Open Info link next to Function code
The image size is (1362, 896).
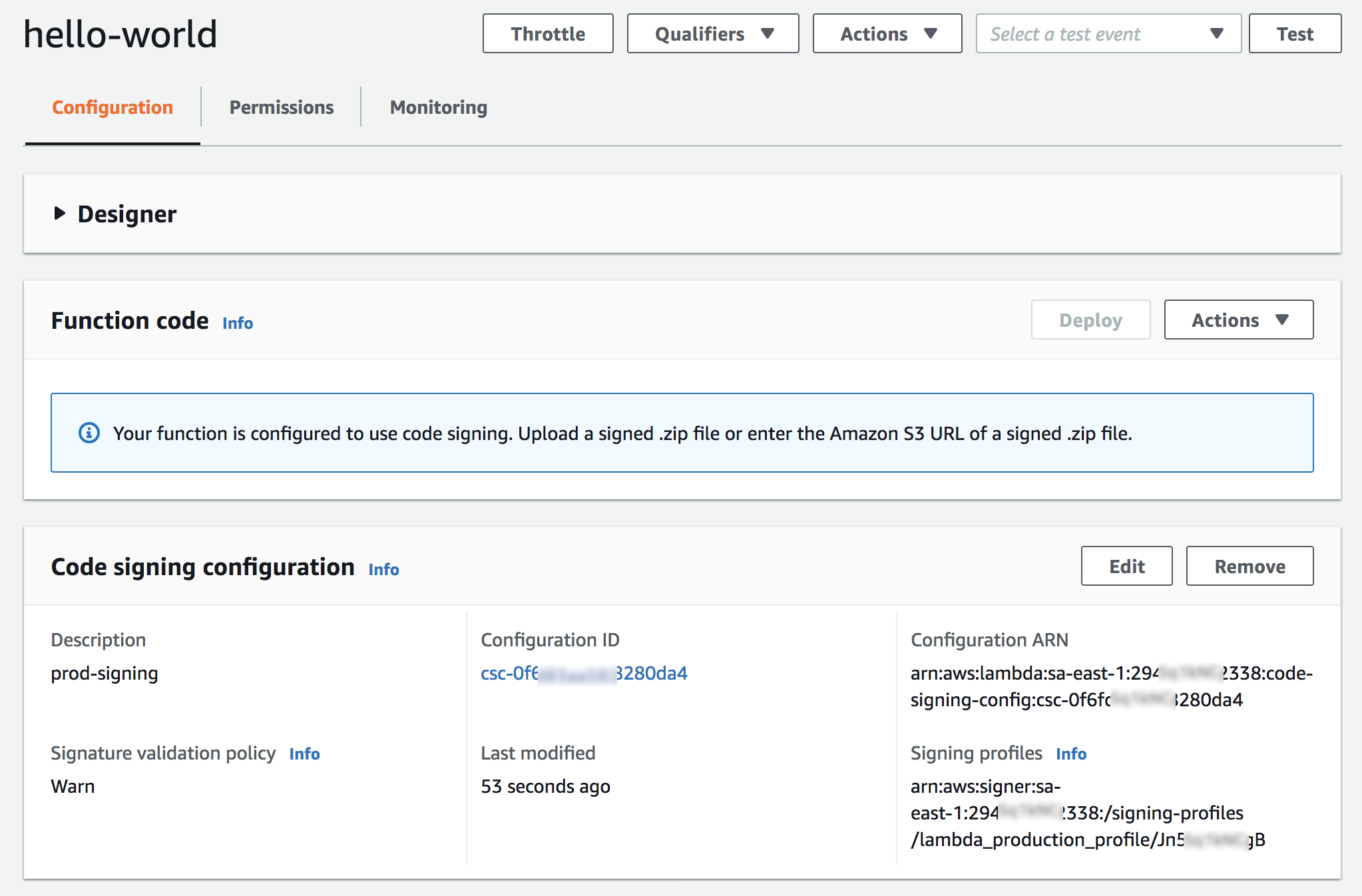(x=238, y=324)
